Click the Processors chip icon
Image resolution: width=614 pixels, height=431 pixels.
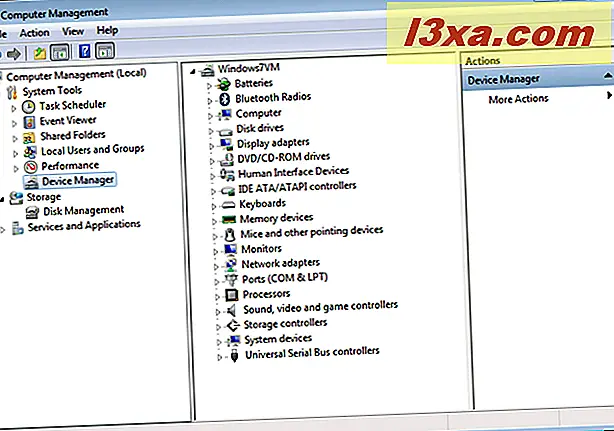click(232, 295)
